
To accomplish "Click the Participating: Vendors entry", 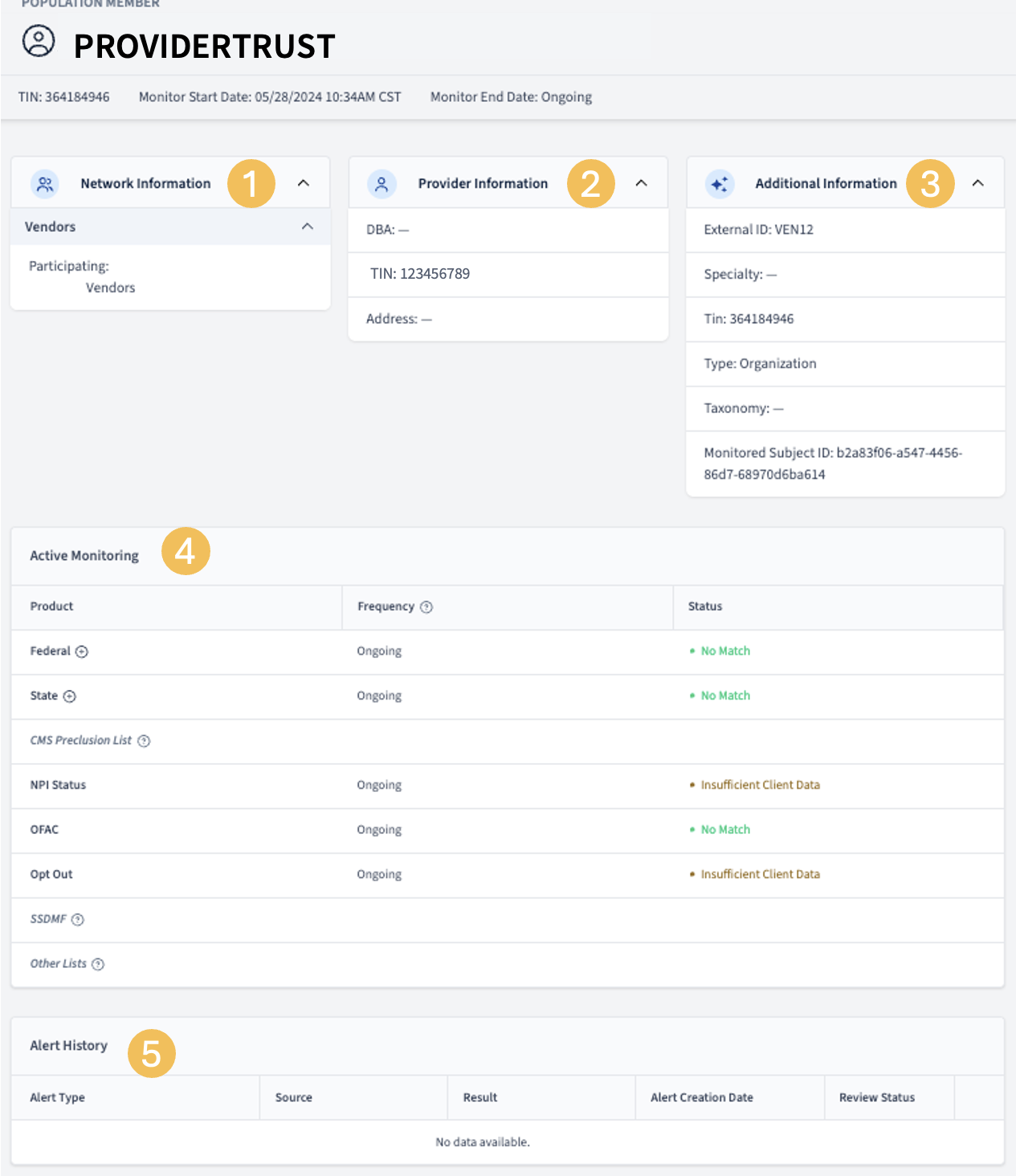I will (x=82, y=276).
